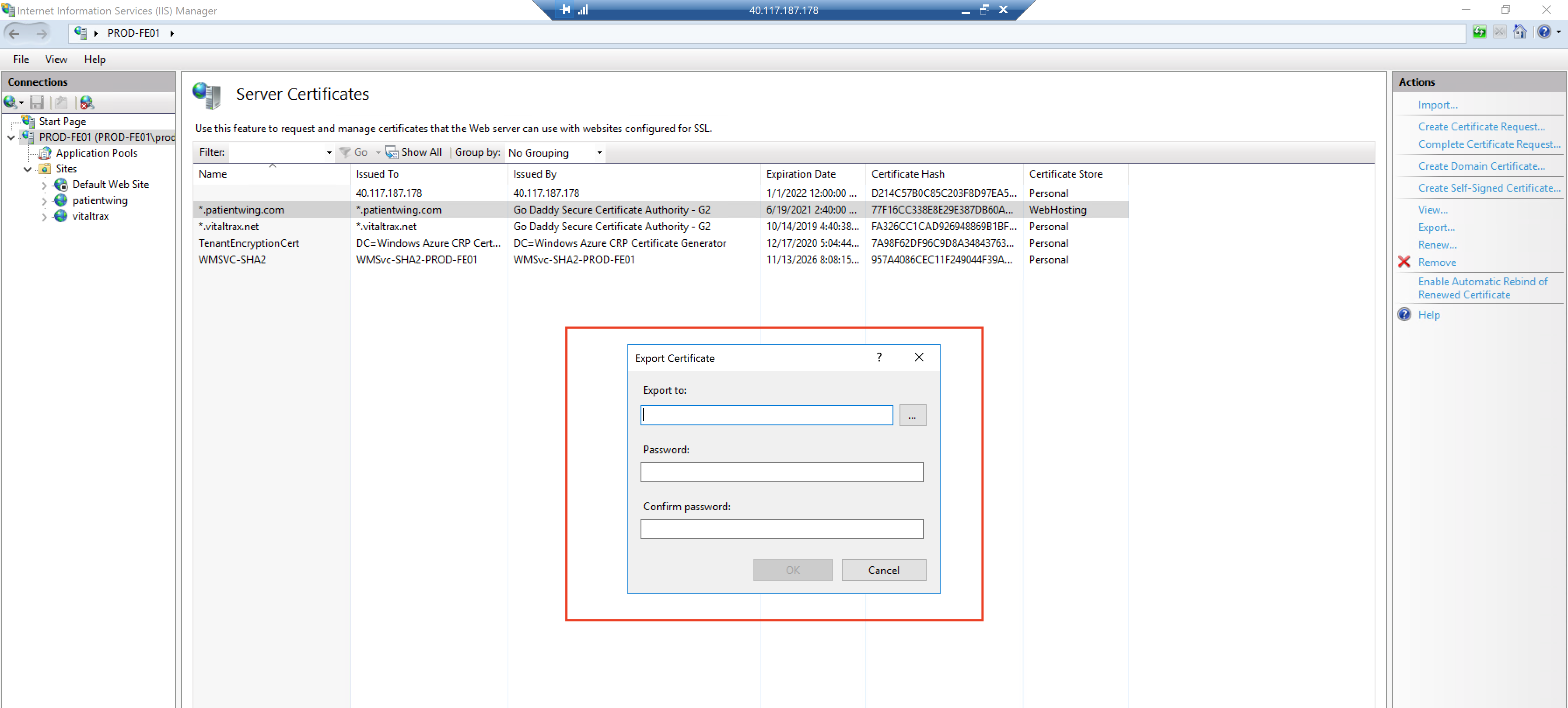This screenshot has height=708, width=1568.
Task: Click the pin icon on remote session bar
Action: pos(565,10)
